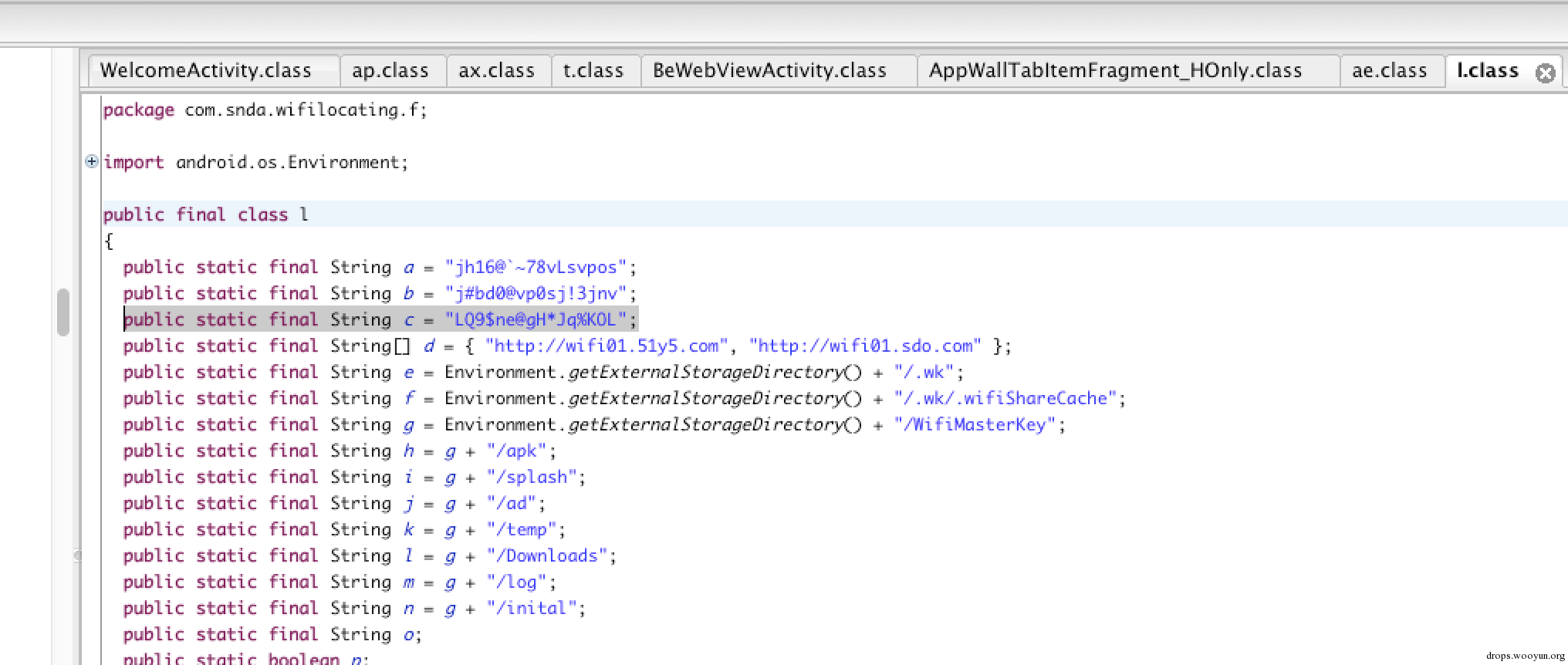Click the "/splash" string literal

click(532, 478)
